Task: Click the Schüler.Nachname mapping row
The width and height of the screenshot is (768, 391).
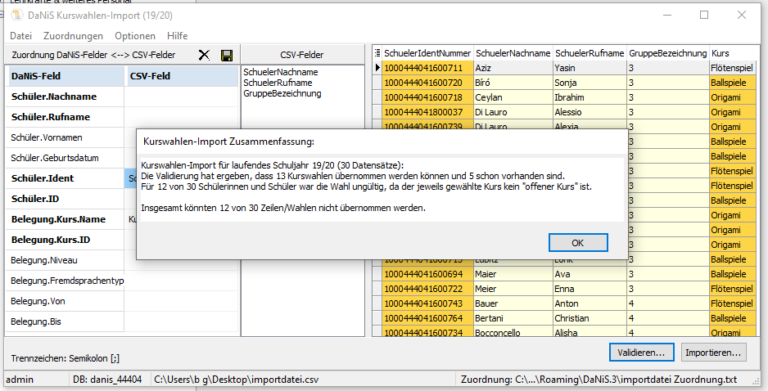Action: click(122, 97)
